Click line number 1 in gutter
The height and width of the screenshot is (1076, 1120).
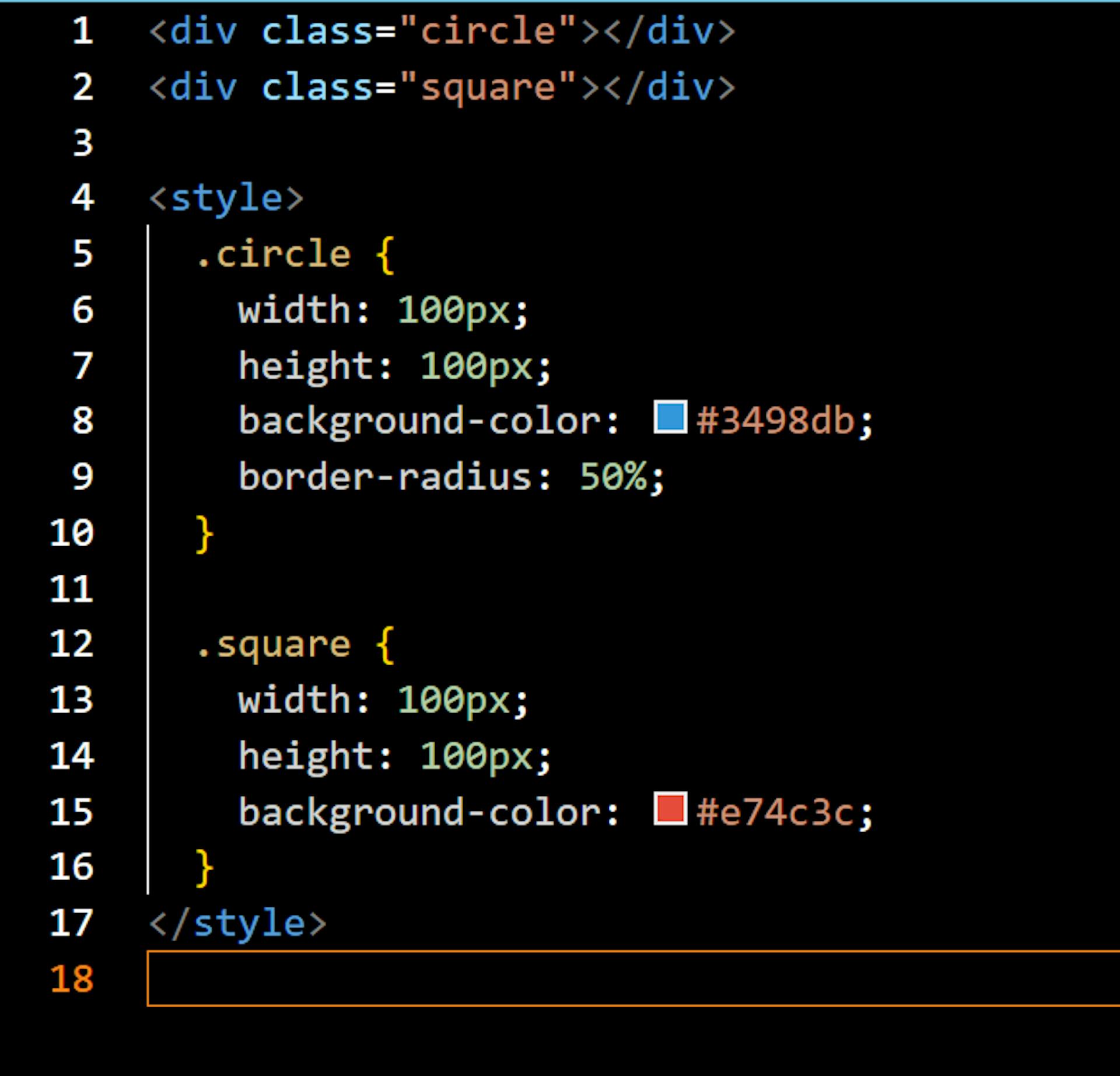[83, 31]
